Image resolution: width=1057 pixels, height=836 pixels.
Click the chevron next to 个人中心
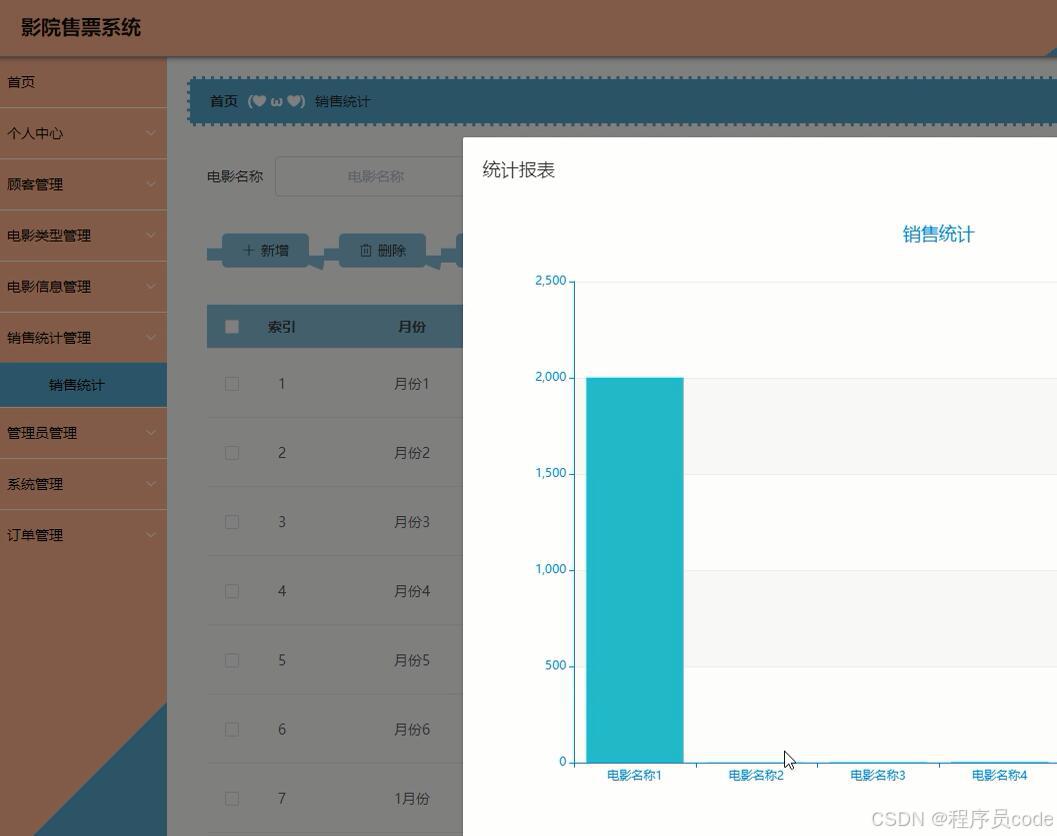click(151, 133)
